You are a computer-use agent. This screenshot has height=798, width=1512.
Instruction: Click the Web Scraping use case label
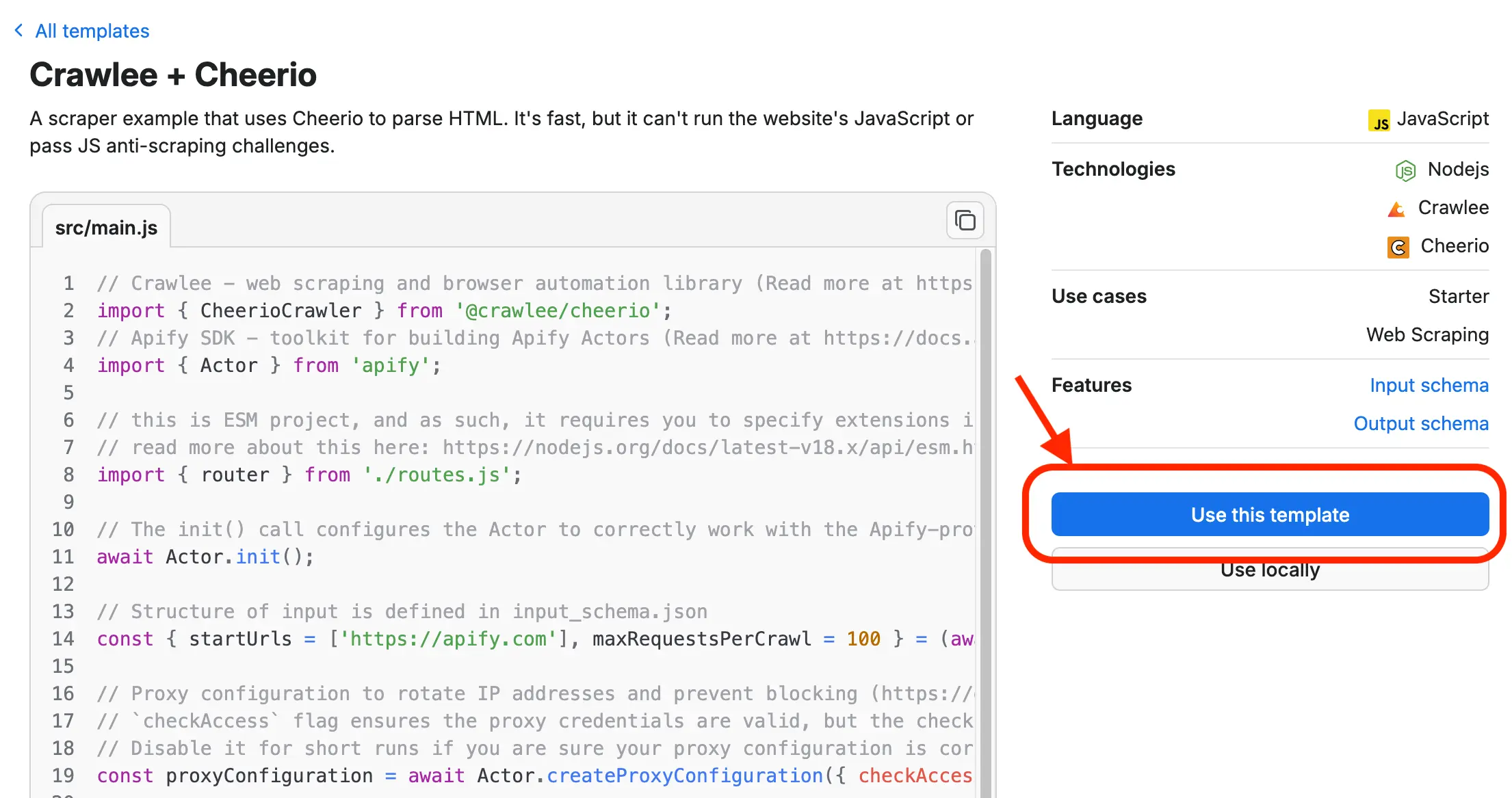1427,334
